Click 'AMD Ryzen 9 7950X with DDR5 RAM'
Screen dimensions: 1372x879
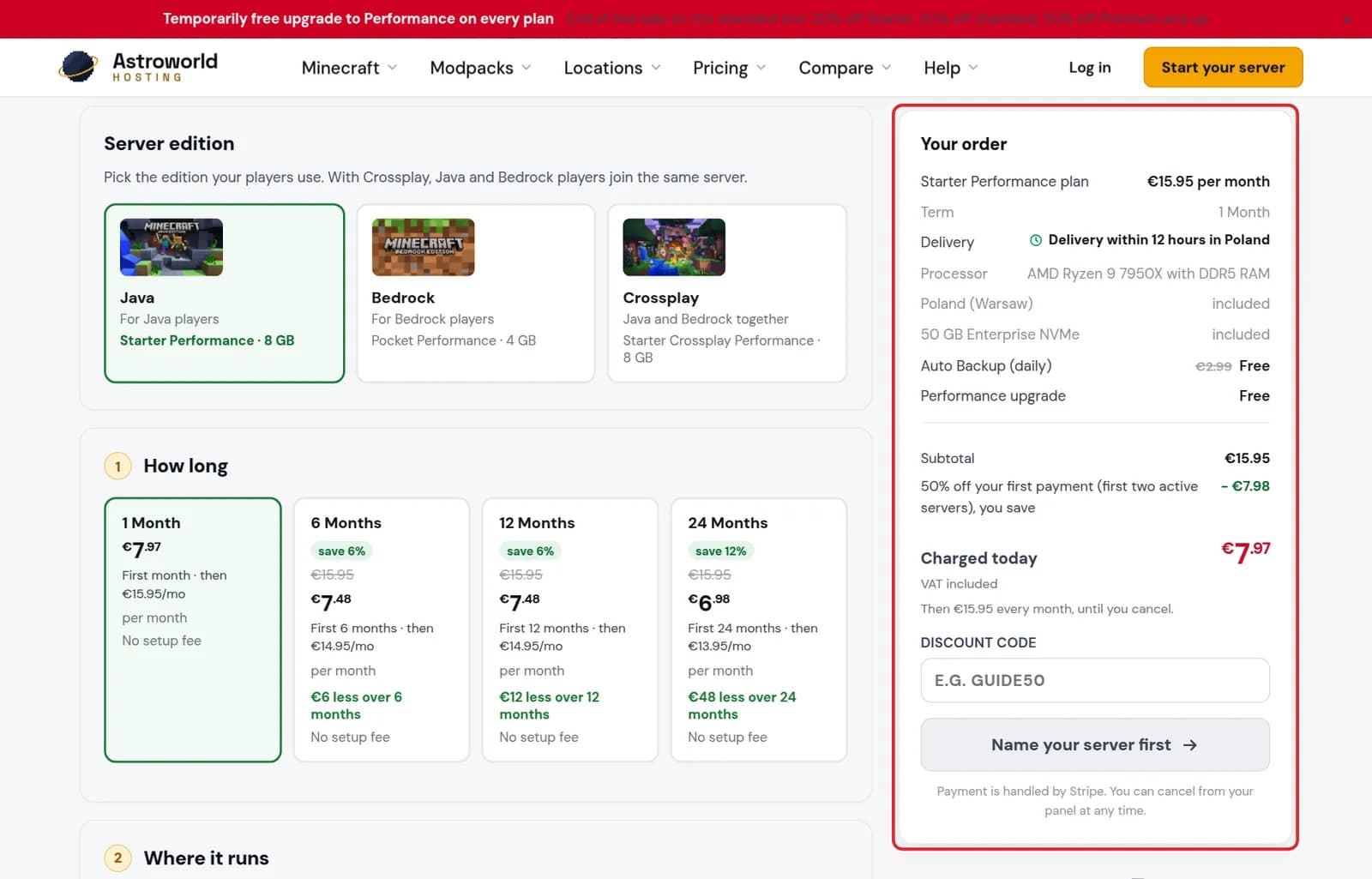tap(1148, 274)
